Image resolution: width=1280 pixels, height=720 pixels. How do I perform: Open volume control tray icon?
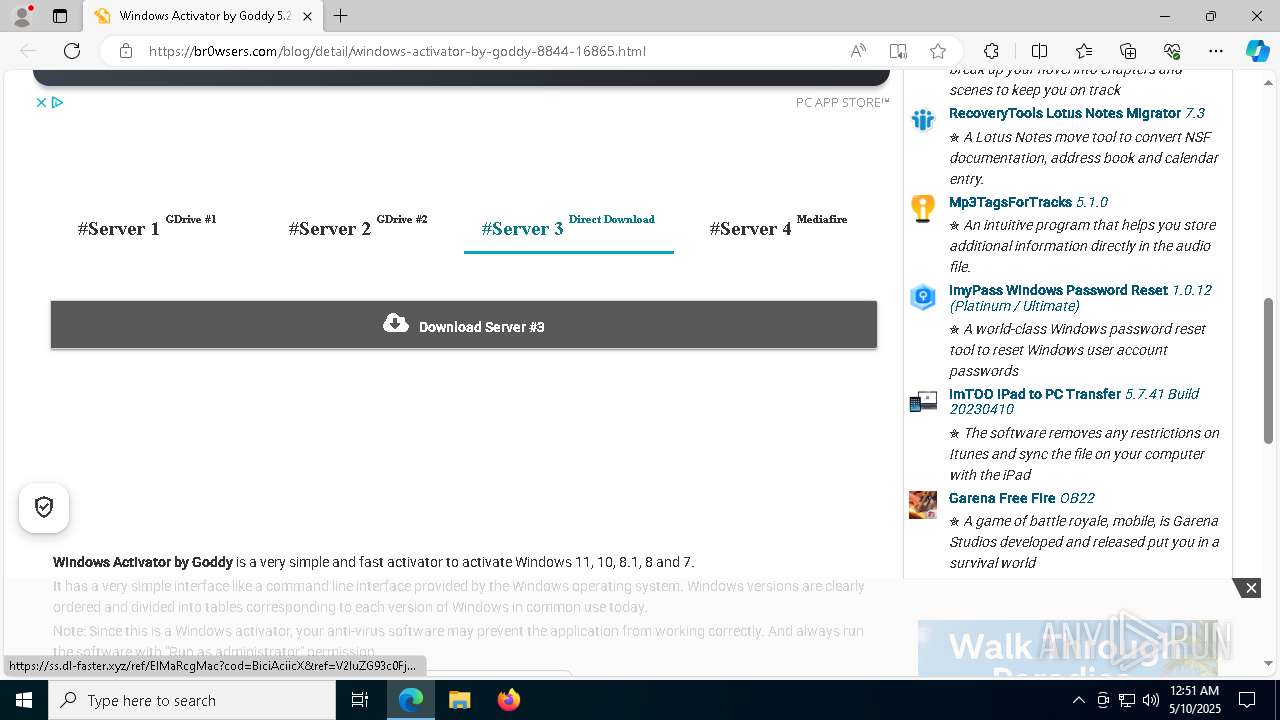(1150, 700)
